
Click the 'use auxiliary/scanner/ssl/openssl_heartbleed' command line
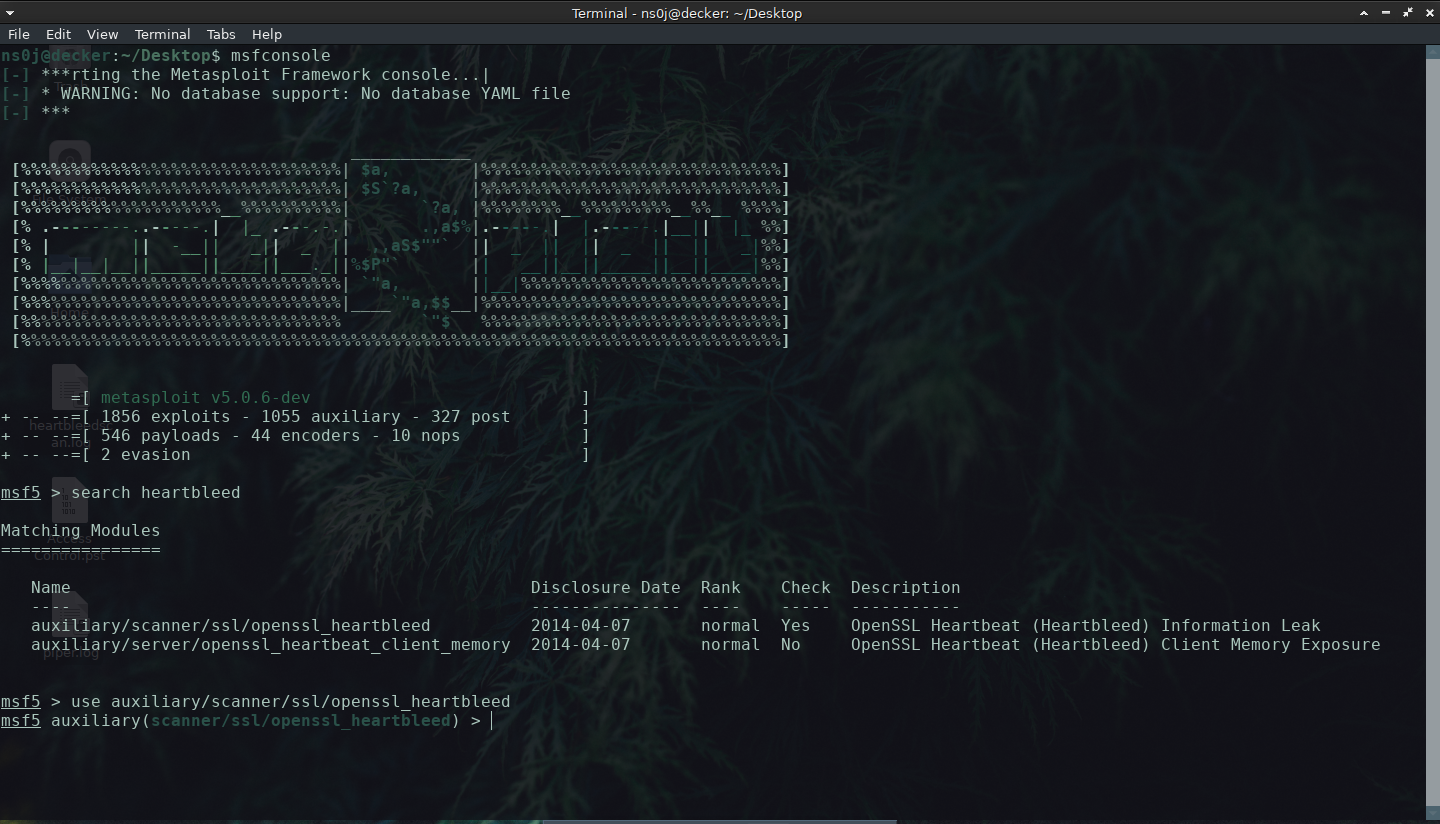click(290, 701)
